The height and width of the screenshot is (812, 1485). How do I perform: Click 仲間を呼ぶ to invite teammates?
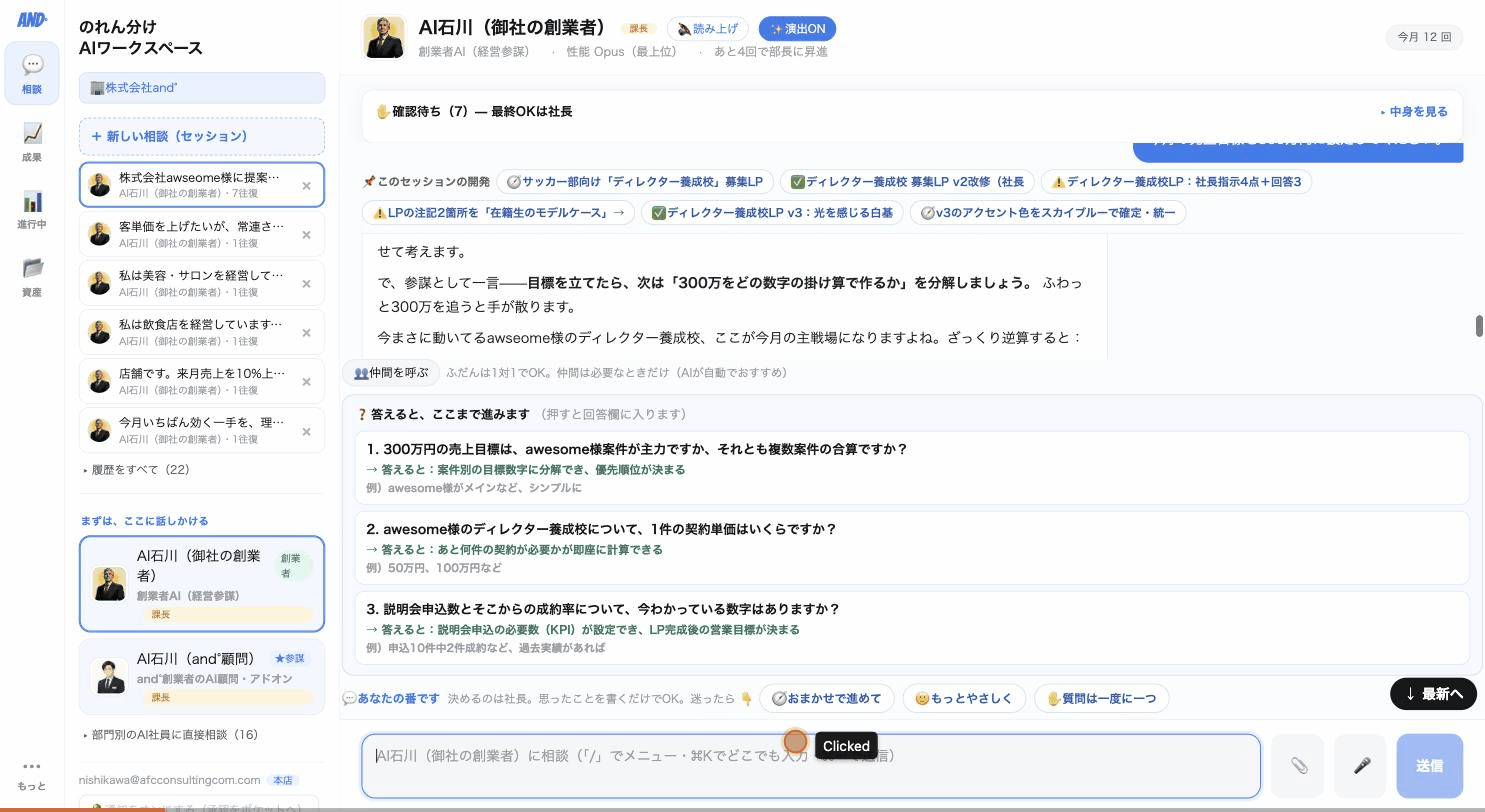(x=391, y=373)
